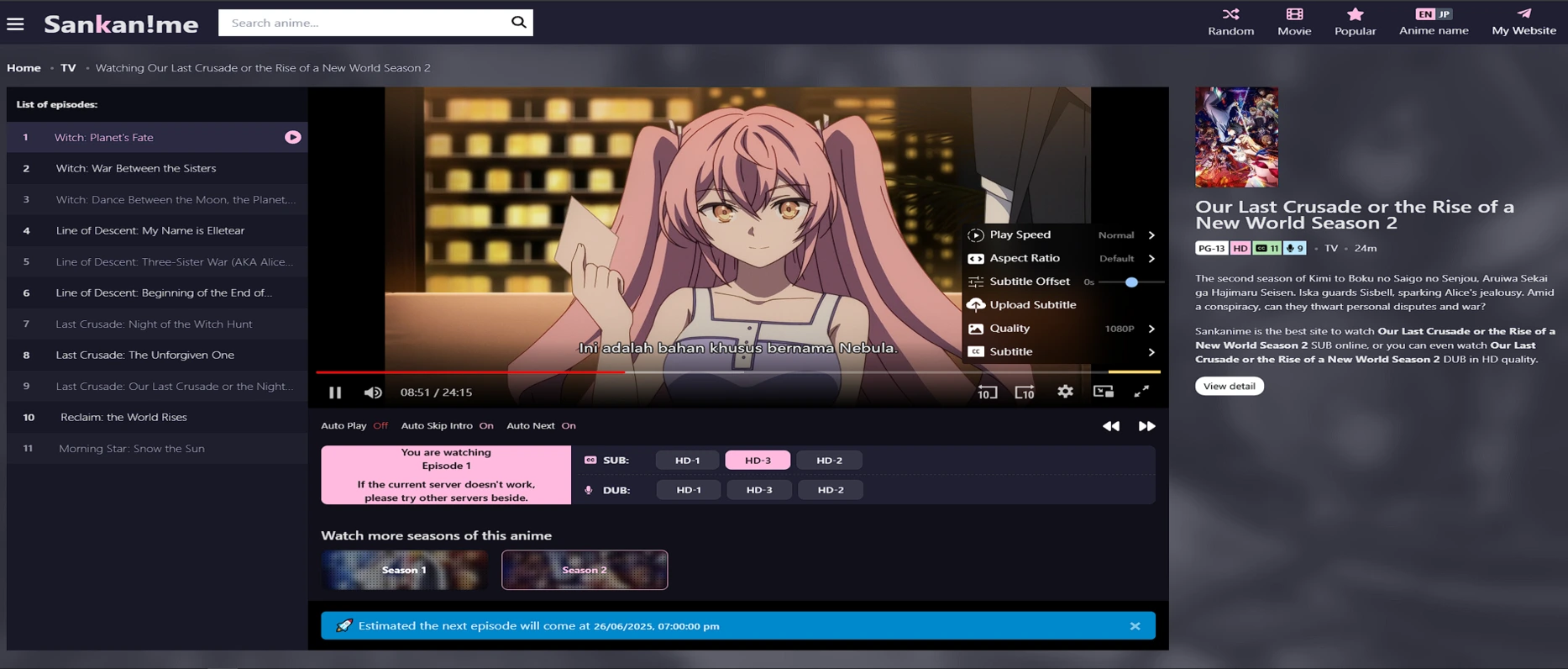Click the anime title in the right panel
Image resolution: width=1568 pixels, height=669 pixels.
pos(1354,214)
